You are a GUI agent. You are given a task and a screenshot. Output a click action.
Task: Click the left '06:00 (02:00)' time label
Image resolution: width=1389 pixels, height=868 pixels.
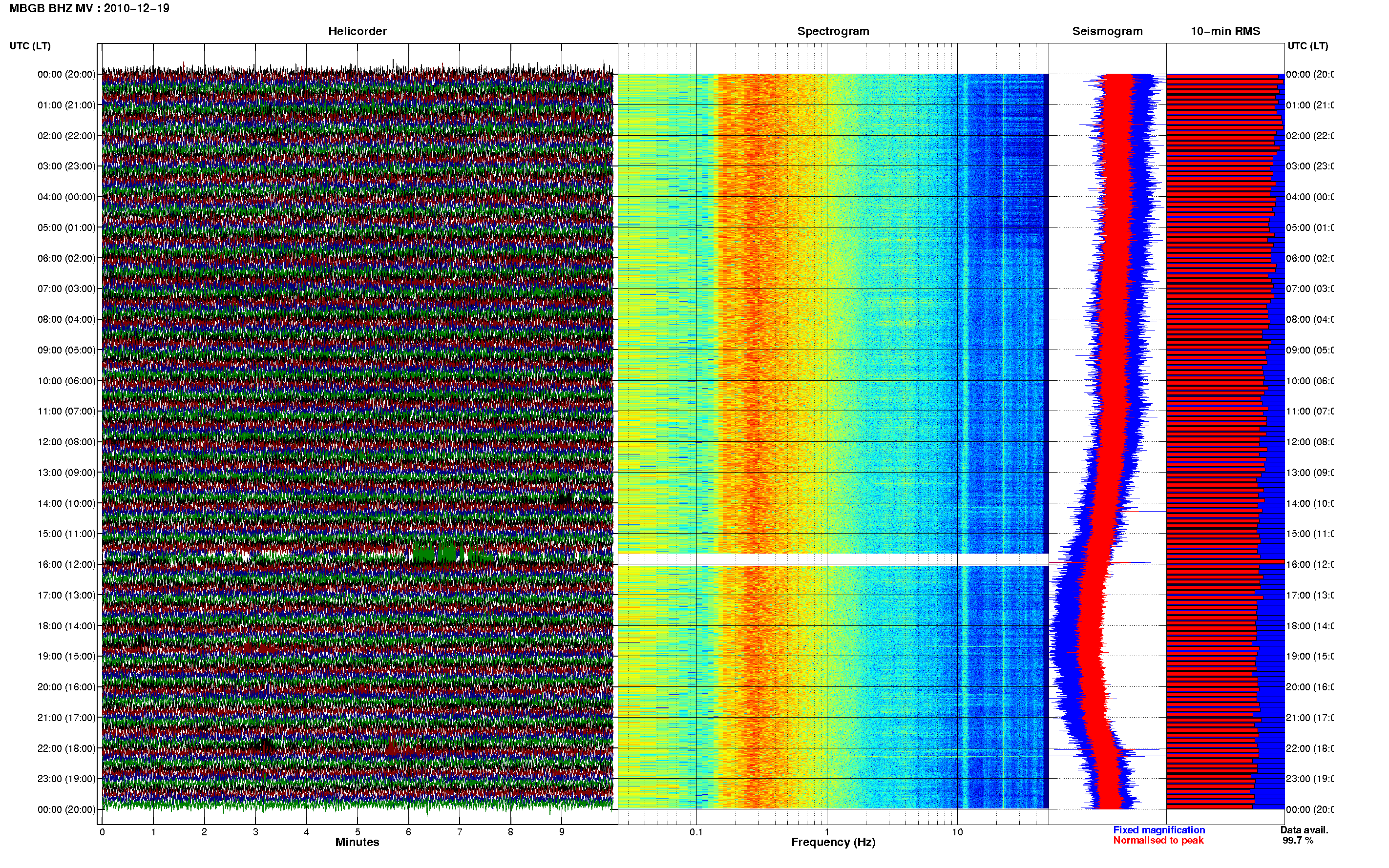pyautogui.click(x=66, y=258)
